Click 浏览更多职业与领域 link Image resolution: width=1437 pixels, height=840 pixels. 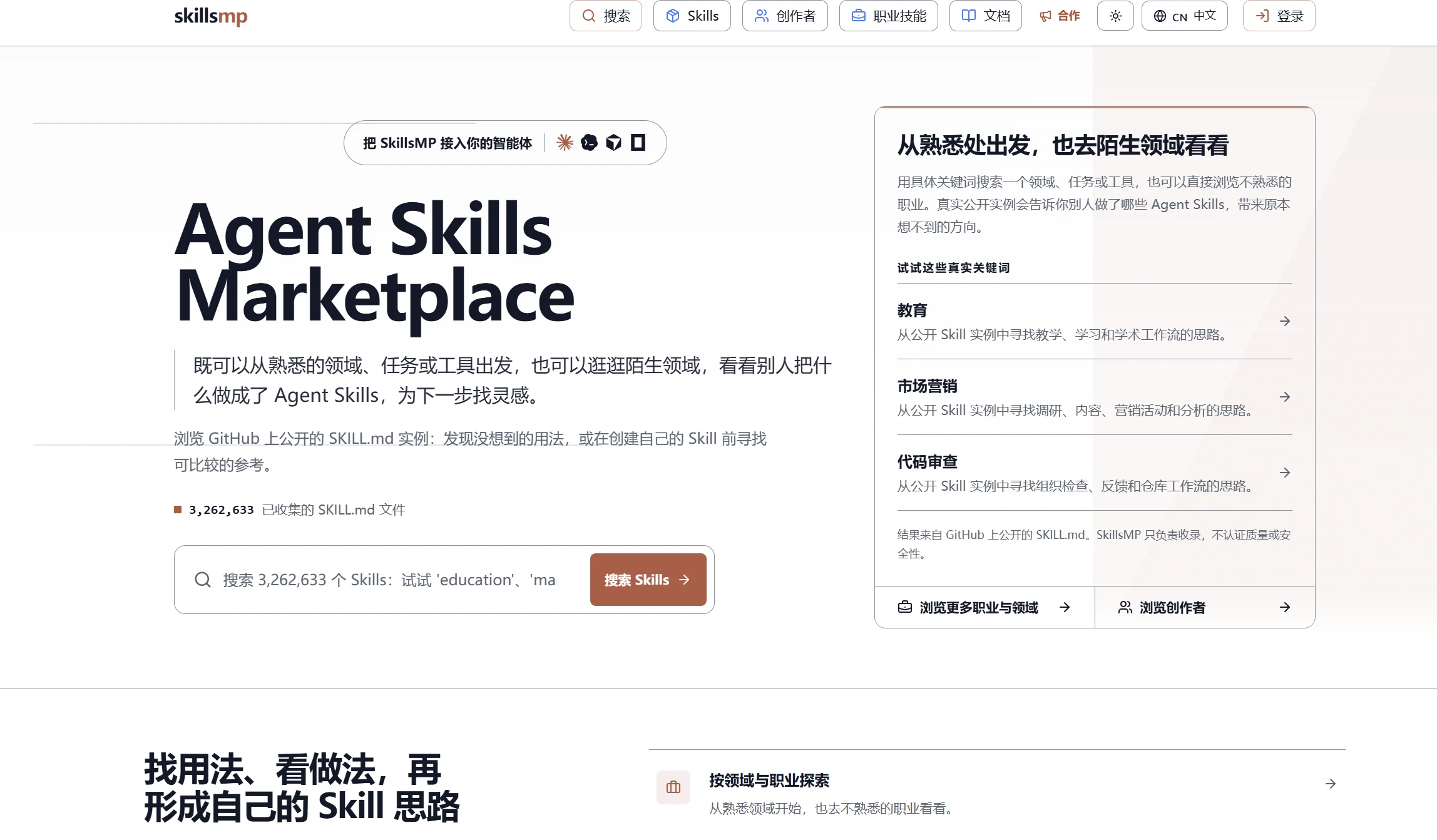click(984, 607)
